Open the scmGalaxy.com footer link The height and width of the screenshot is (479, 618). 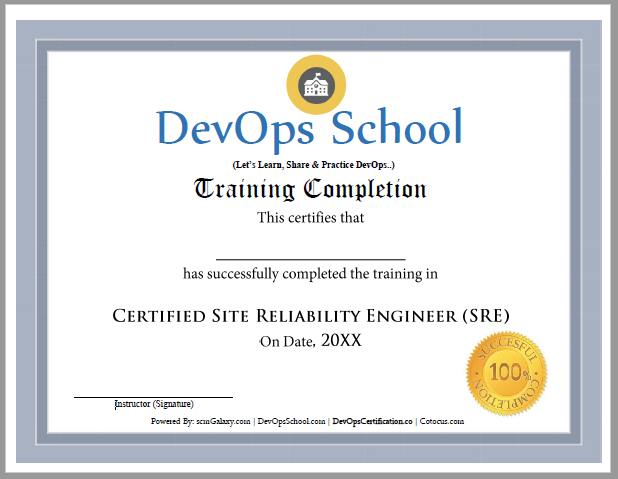coord(222,422)
